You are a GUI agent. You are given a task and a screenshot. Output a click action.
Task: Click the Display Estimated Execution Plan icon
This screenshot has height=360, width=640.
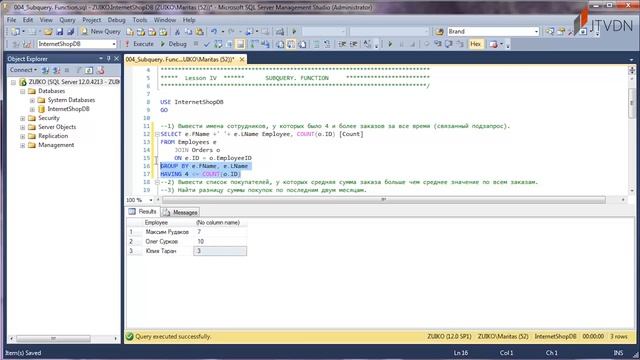click(218, 44)
